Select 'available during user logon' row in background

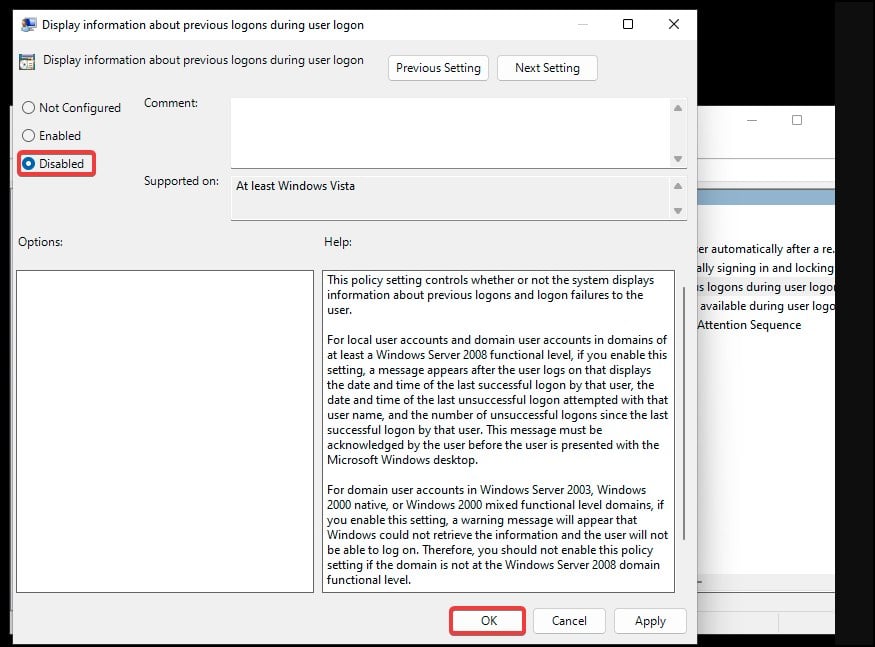coord(766,306)
